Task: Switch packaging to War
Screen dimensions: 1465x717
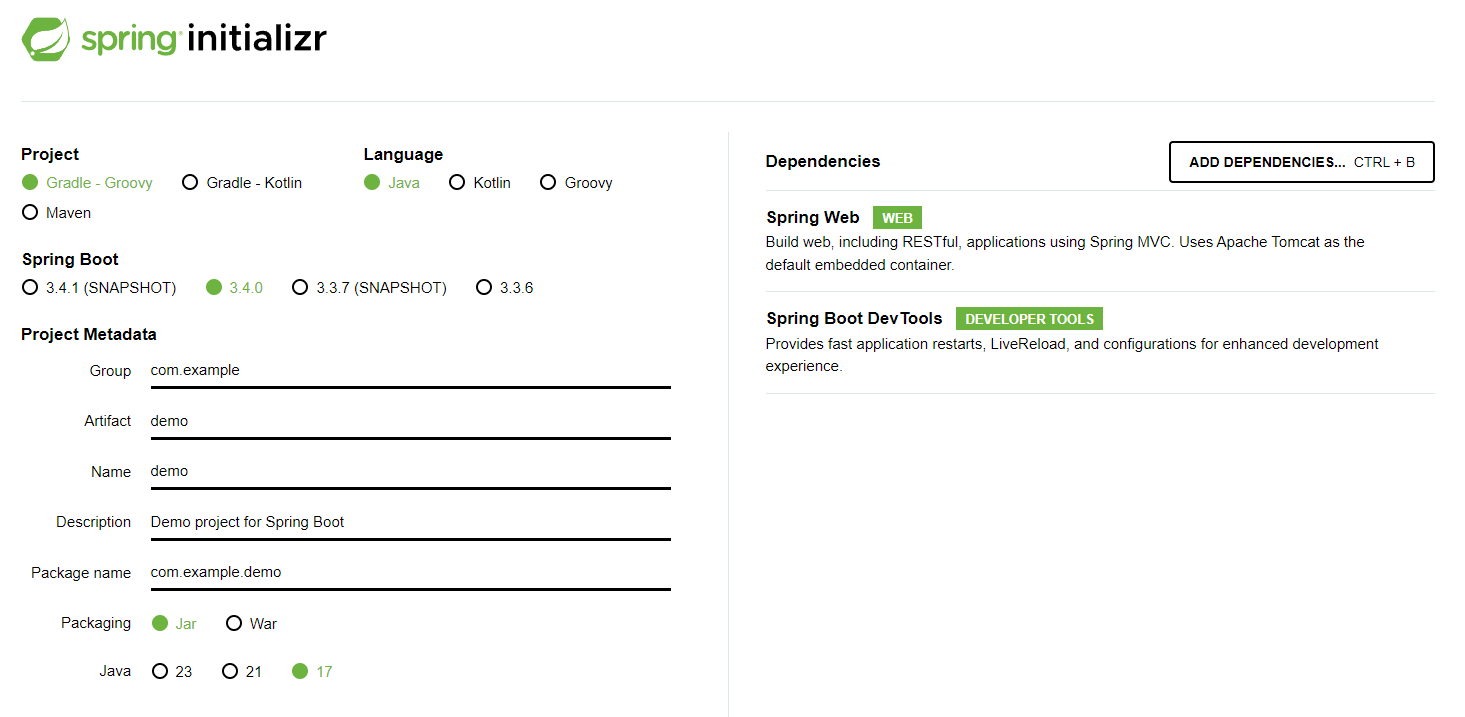Action: coord(252,624)
